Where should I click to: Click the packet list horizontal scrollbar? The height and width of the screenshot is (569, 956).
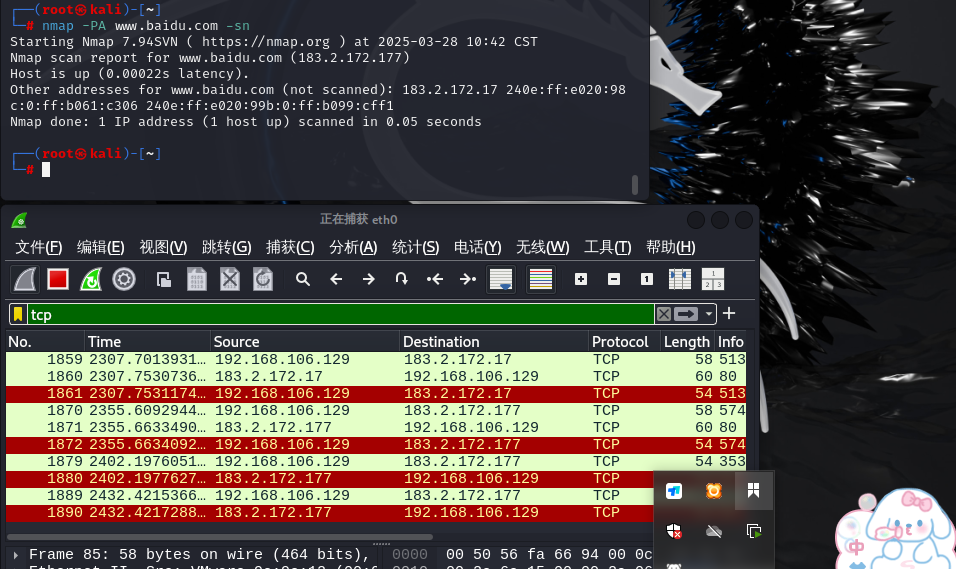coord(220,537)
